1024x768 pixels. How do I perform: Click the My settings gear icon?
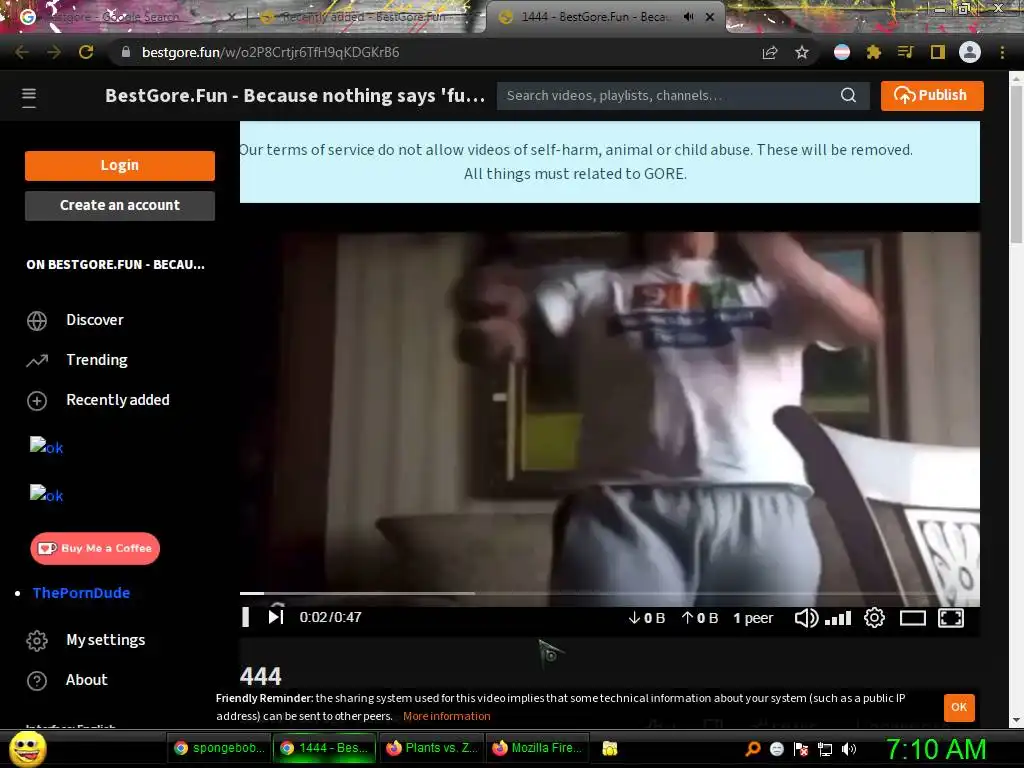(x=37, y=641)
